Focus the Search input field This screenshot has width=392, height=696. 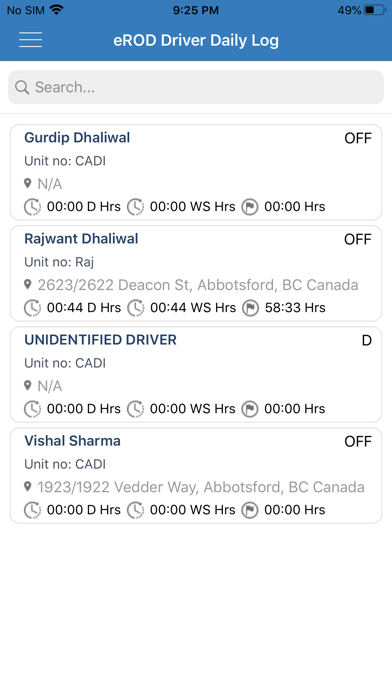[x=196, y=87]
